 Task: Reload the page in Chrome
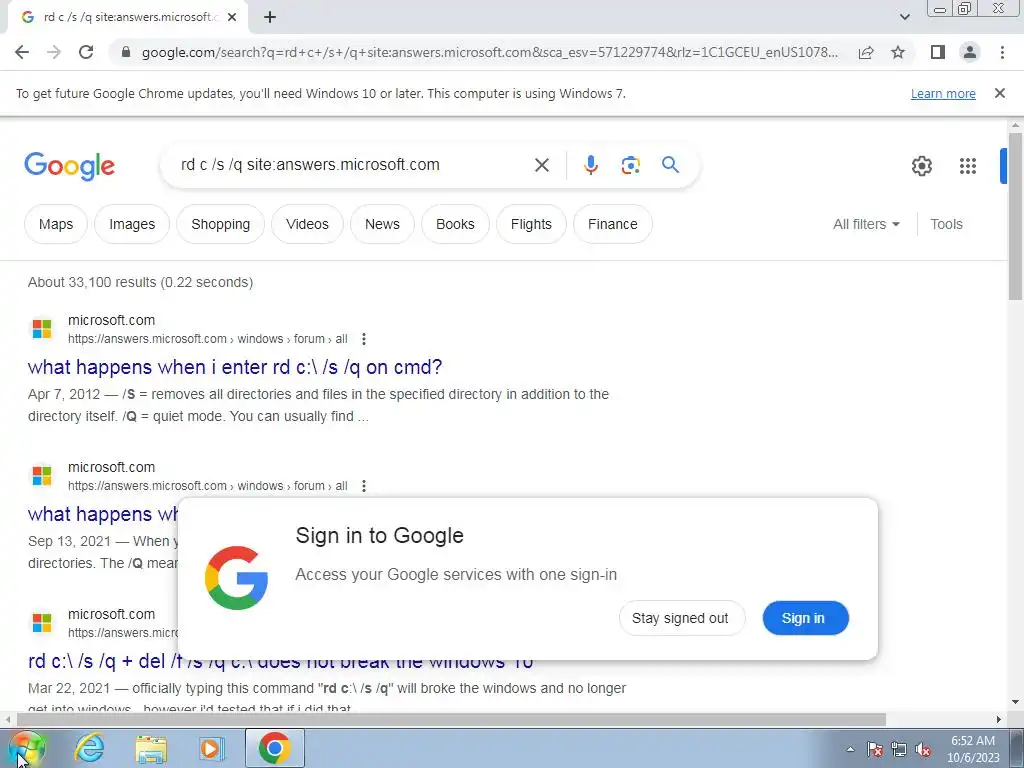pos(86,52)
